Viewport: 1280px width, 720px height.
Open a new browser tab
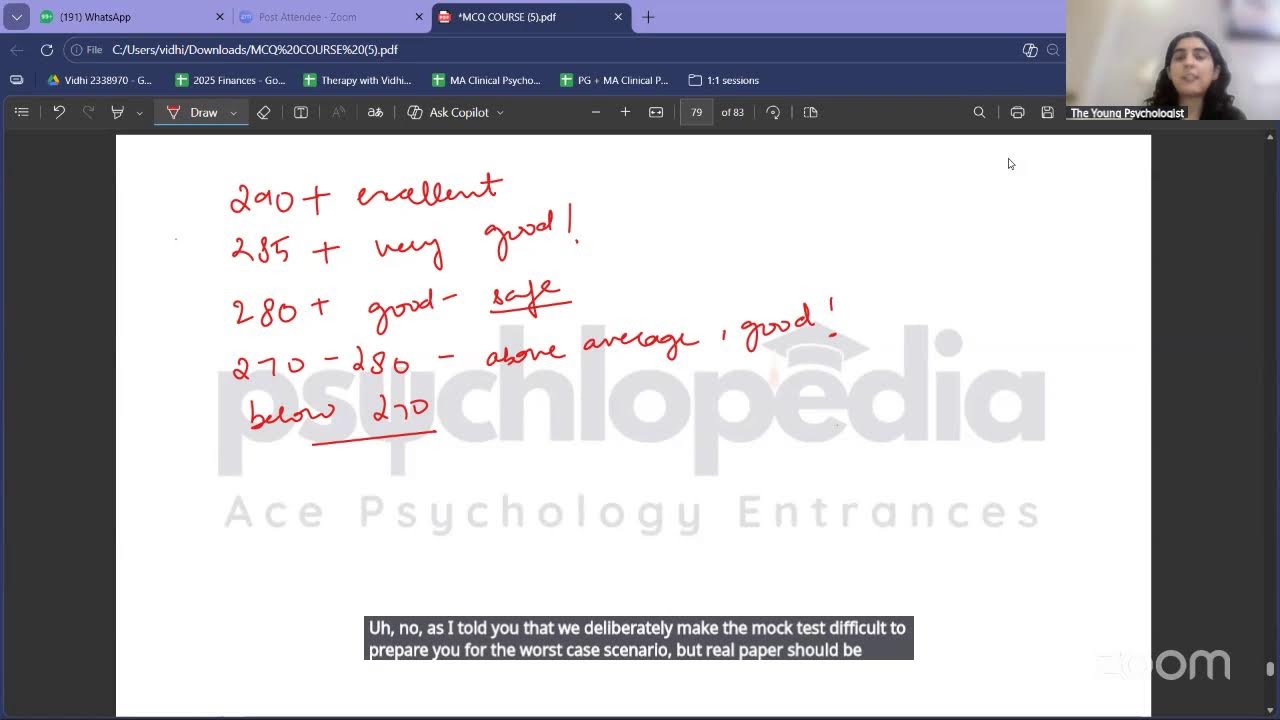point(648,17)
